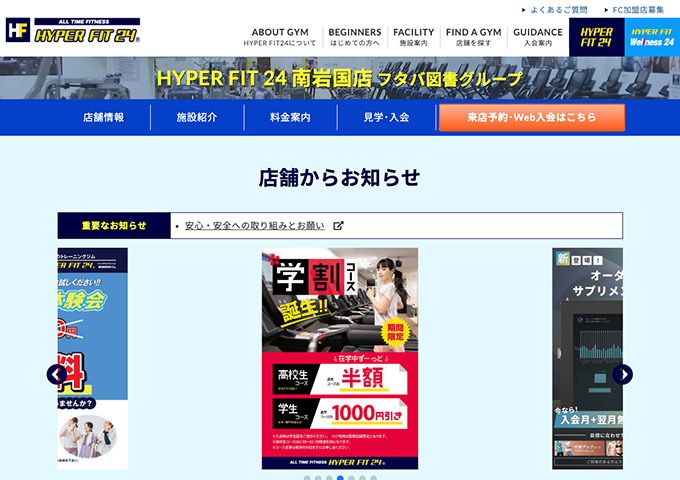Select the 店舗情報 tab
This screenshot has width=680, height=480.
(104, 117)
